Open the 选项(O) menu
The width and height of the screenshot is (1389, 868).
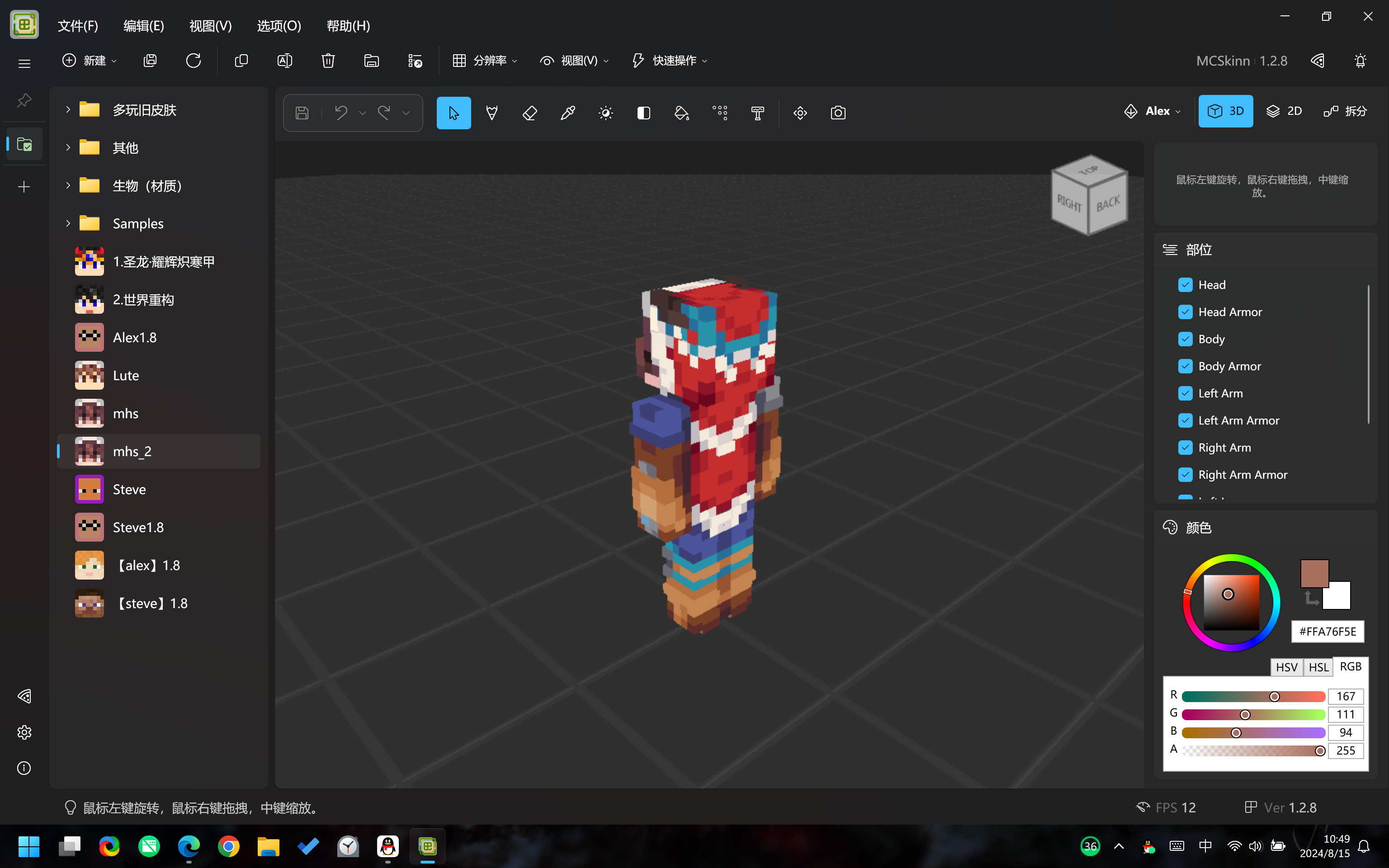click(279, 26)
